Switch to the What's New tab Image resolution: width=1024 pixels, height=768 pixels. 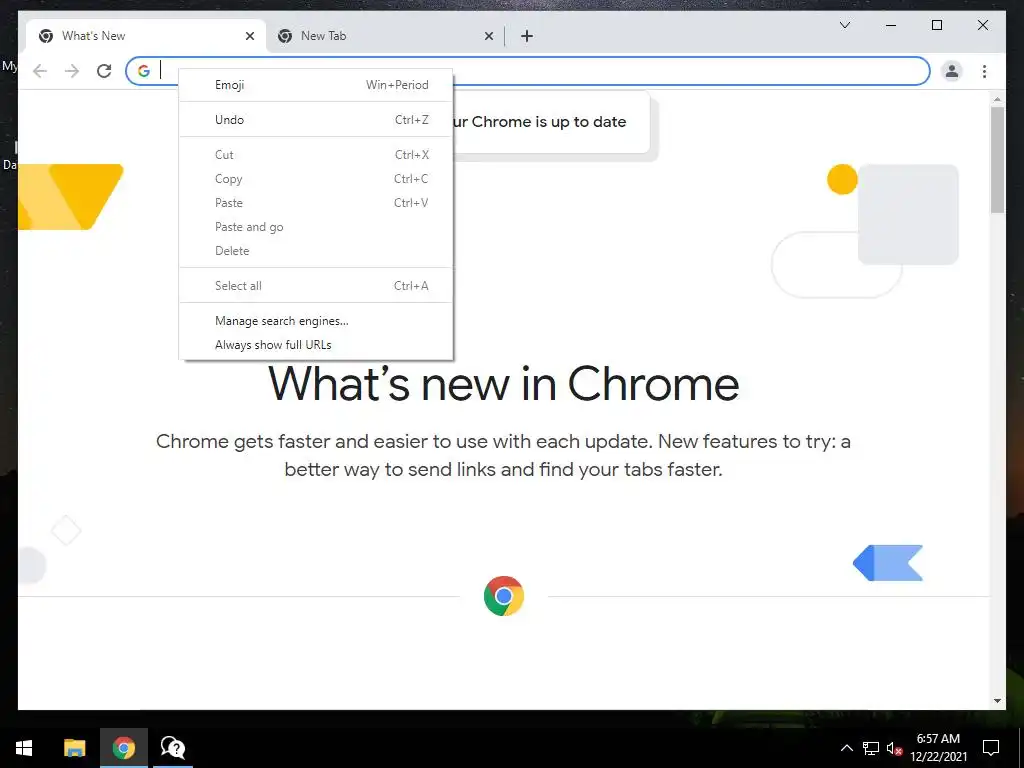146,36
